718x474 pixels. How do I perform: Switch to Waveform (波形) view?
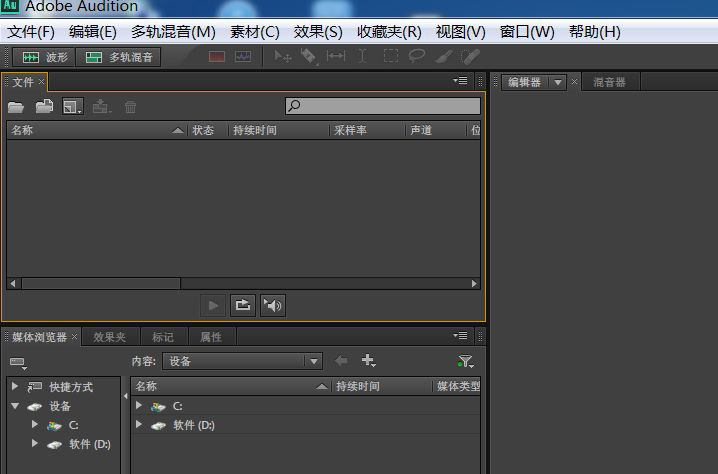pyautogui.click(x=44, y=57)
